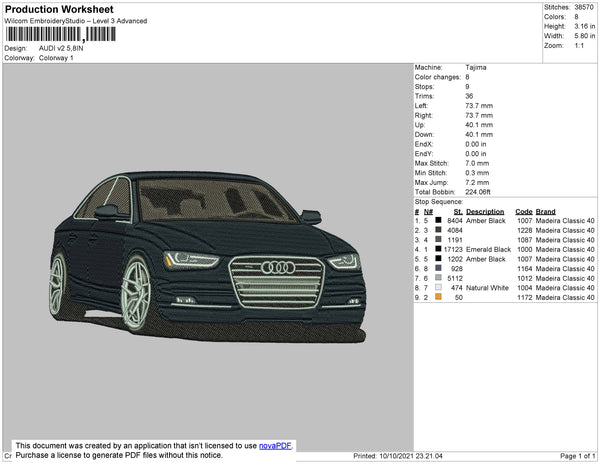This screenshot has width=600, height=464.
Task: Select the width value '5.80 in'
Action: tap(585, 36)
